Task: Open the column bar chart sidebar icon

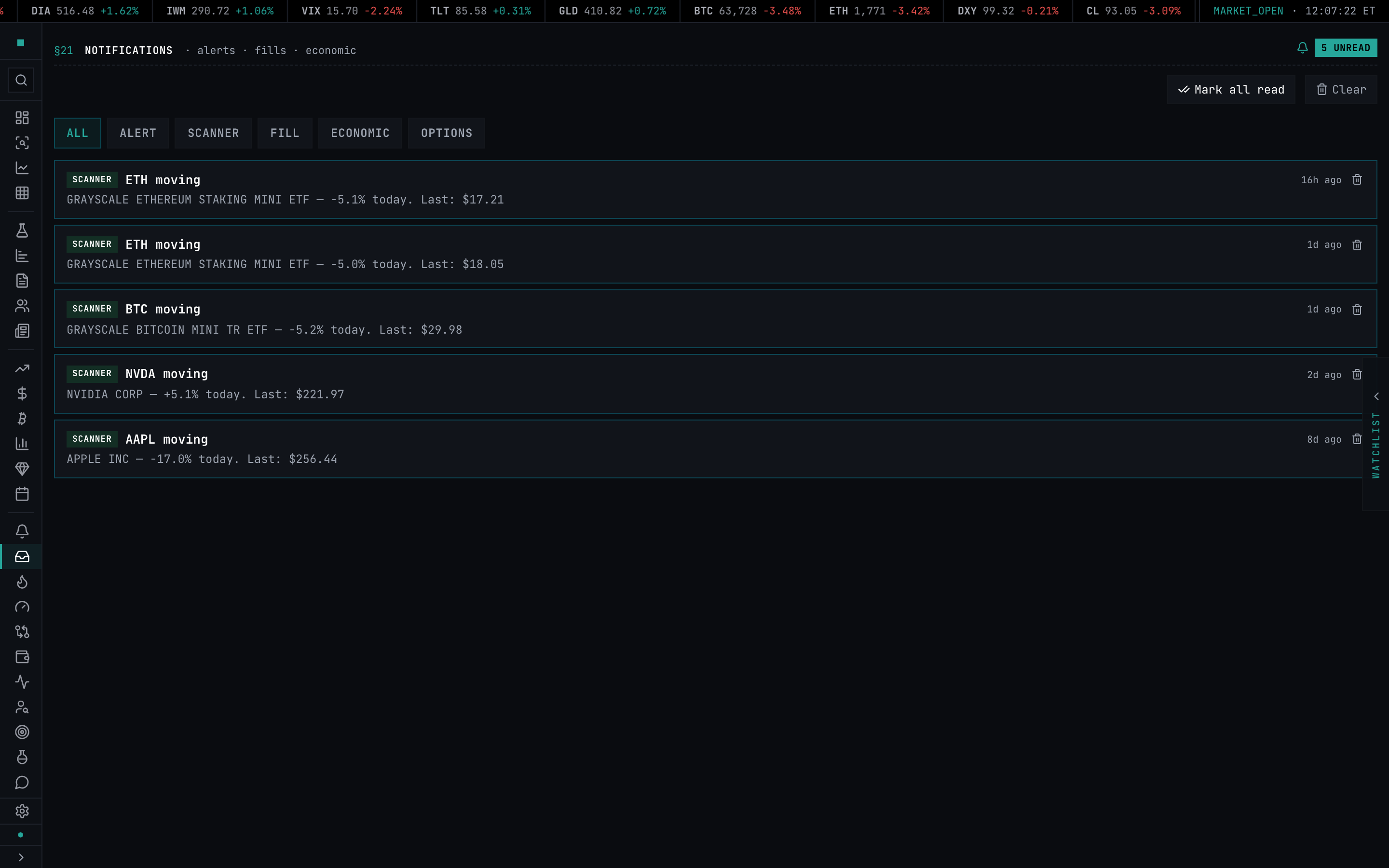Action: click(22, 444)
